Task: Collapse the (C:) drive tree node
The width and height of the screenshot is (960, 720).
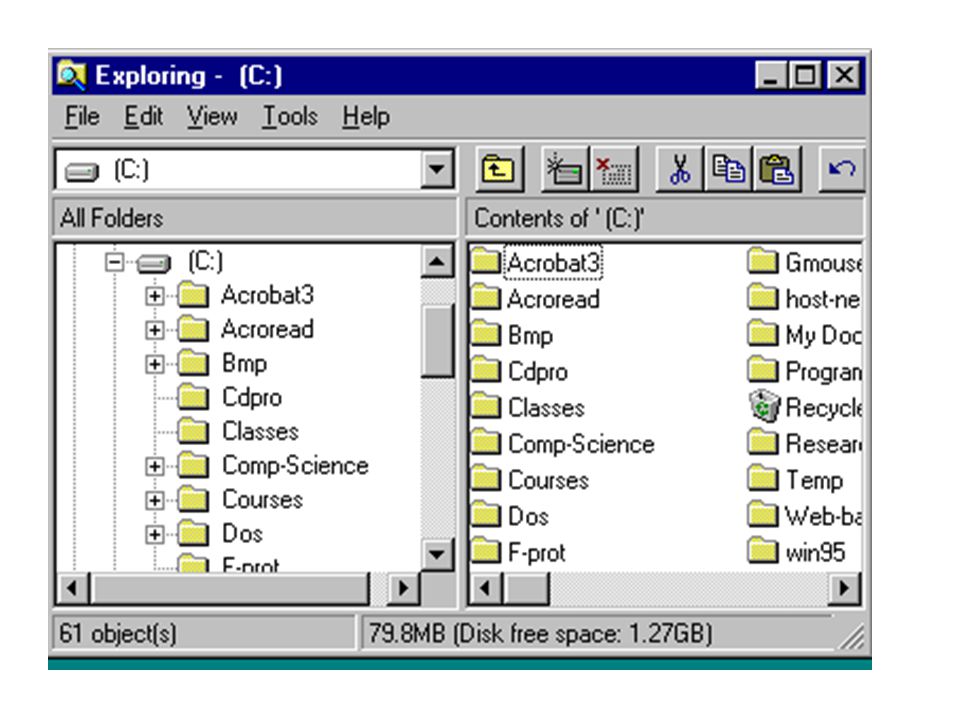Action: (114, 262)
